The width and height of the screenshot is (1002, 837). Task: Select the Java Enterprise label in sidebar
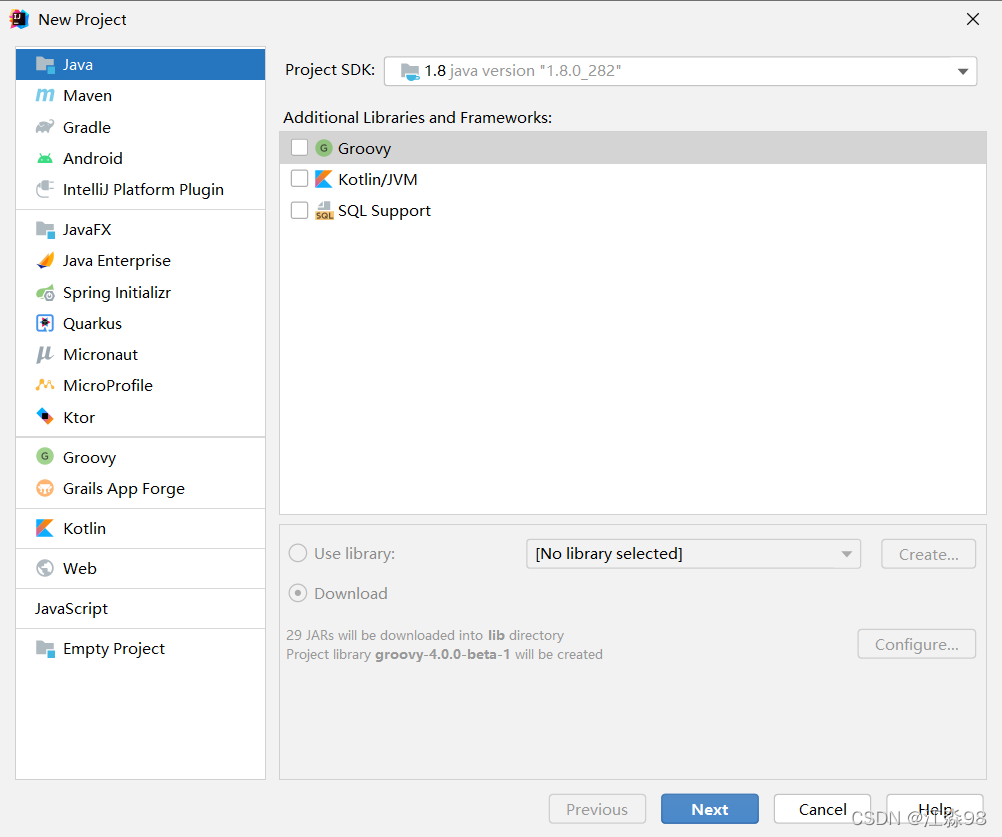117,261
